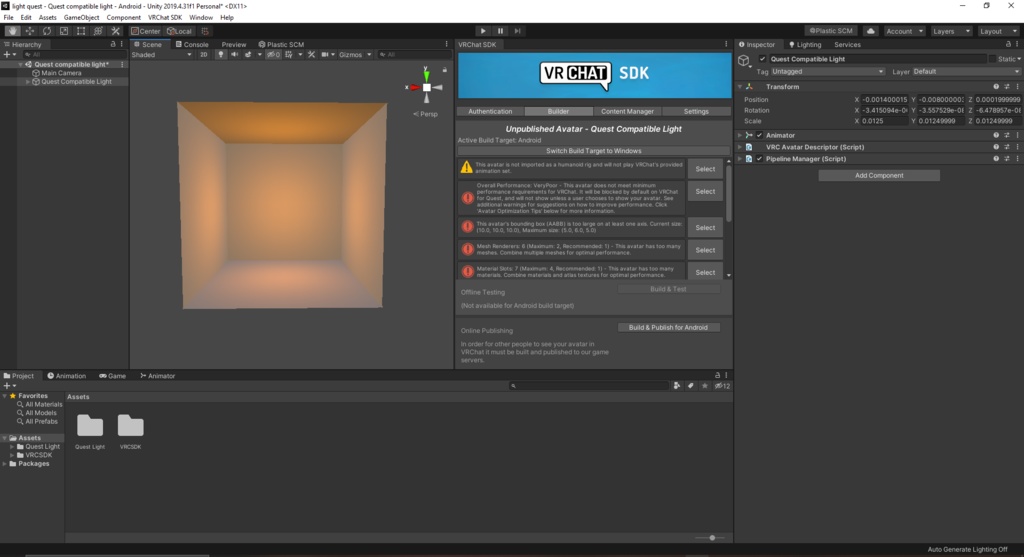Viewport: 1024px width, 557px height.
Task: Open cloud services icon in toolbar
Action: pyautogui.click(x=871, y=31)
